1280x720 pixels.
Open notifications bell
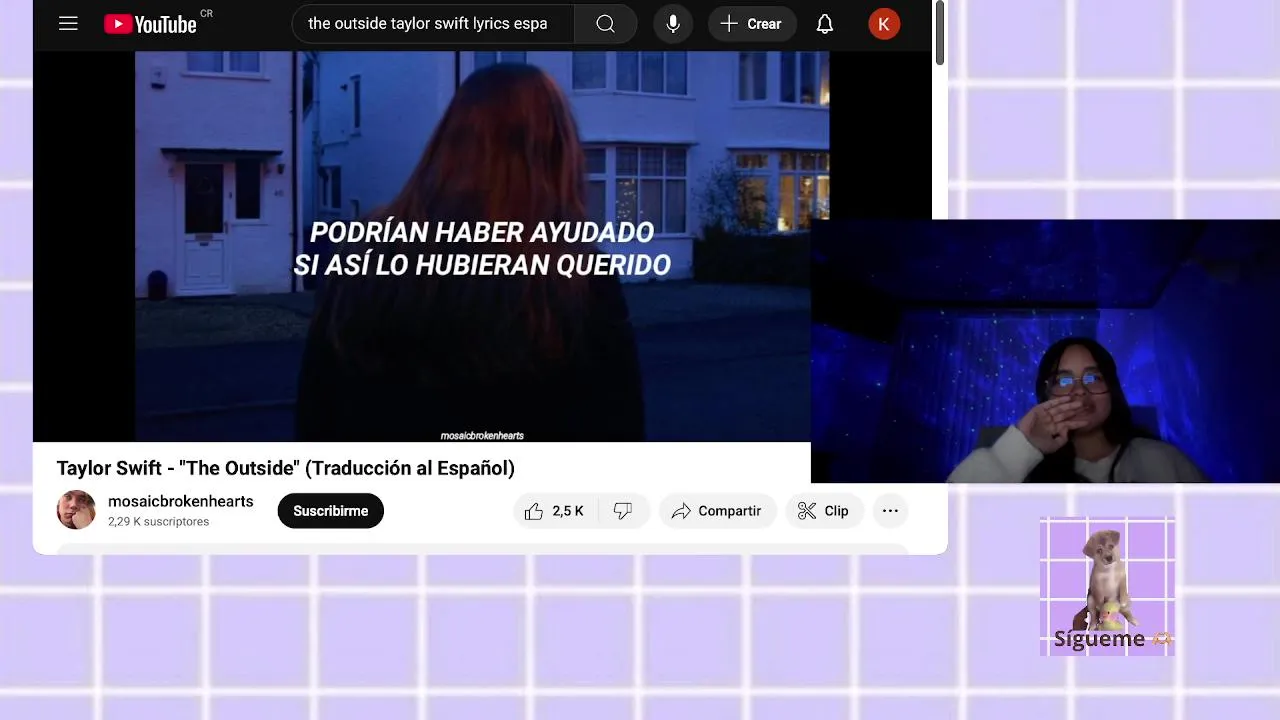tap(825, 24)
